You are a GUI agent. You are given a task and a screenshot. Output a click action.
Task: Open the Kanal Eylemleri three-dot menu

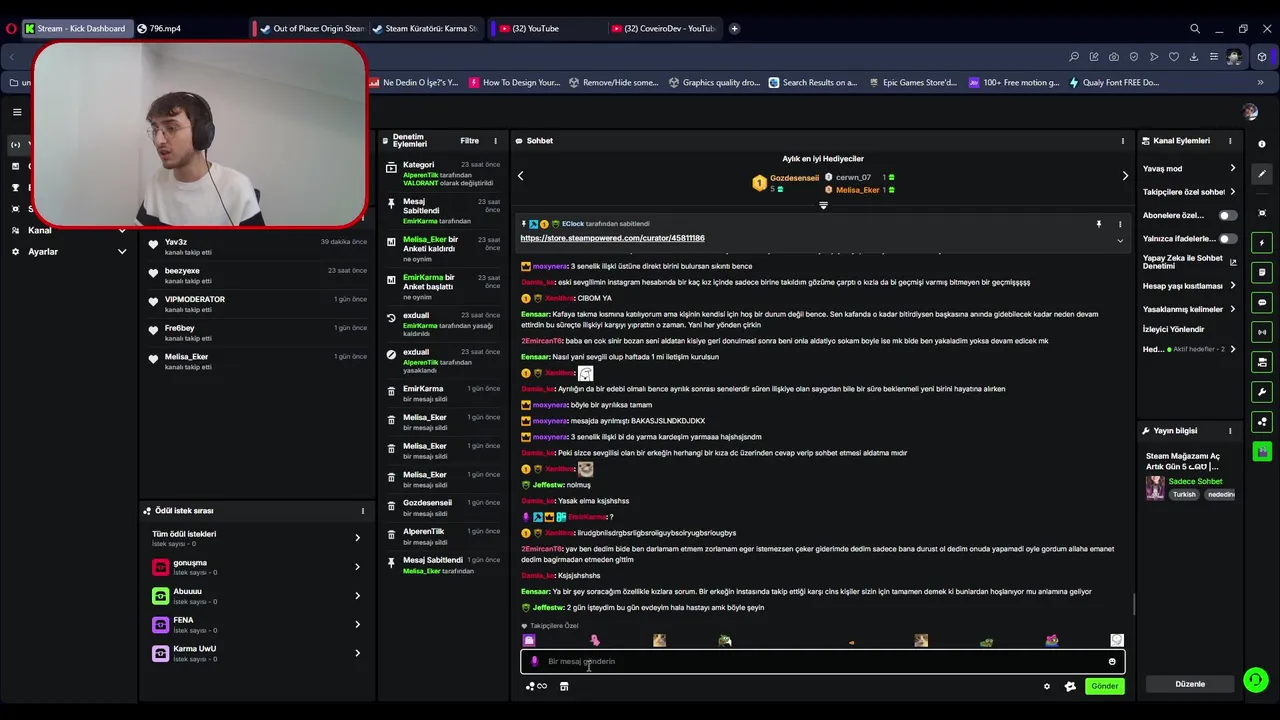[x=1230, y=141]
